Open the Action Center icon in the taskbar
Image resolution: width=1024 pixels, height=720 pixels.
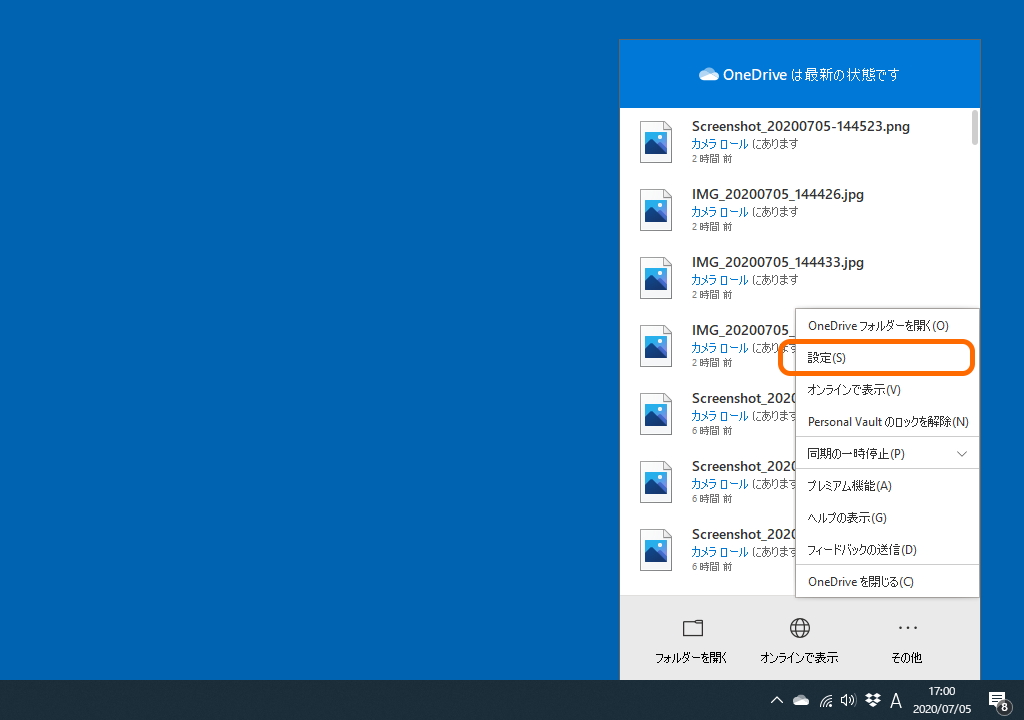pos(997,700)
